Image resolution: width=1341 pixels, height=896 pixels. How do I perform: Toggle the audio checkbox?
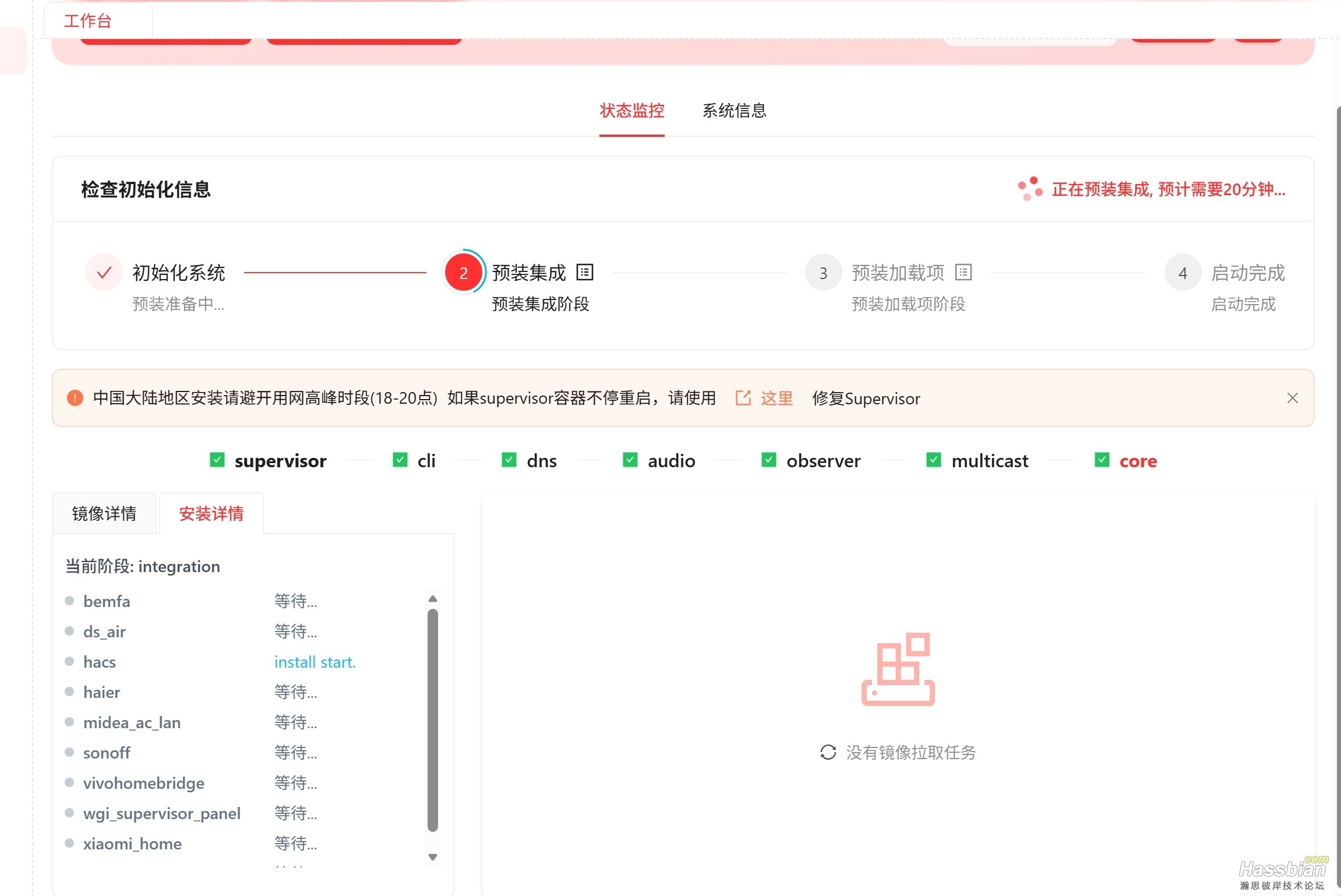coord(630,460)
